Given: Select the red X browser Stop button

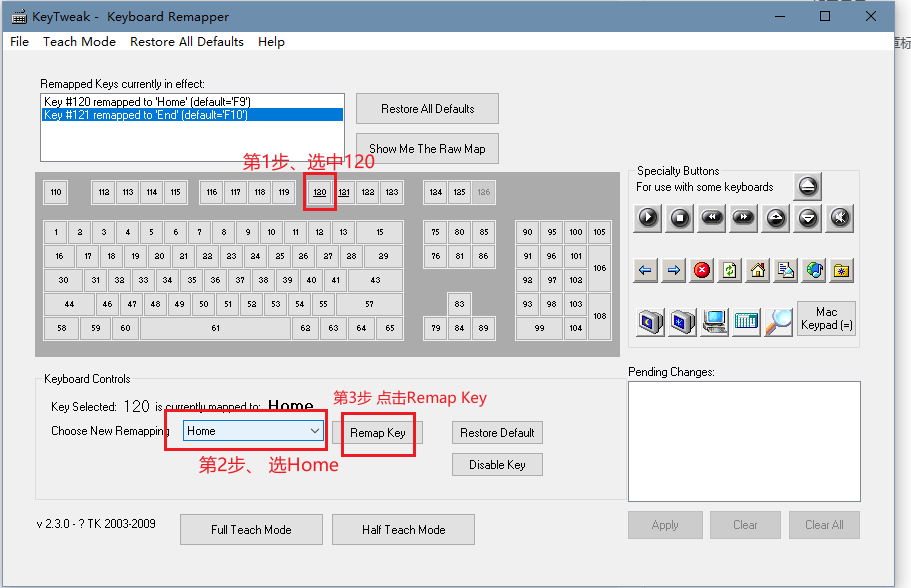Looking at the screenshot, I should tap(702, 270).
